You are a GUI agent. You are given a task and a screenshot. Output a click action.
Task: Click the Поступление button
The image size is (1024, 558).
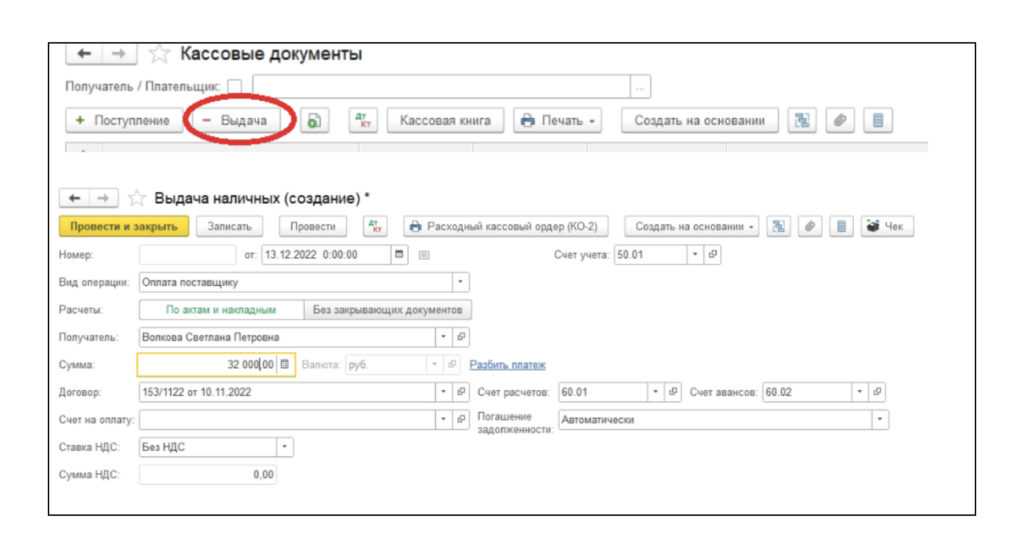(123, 121)
